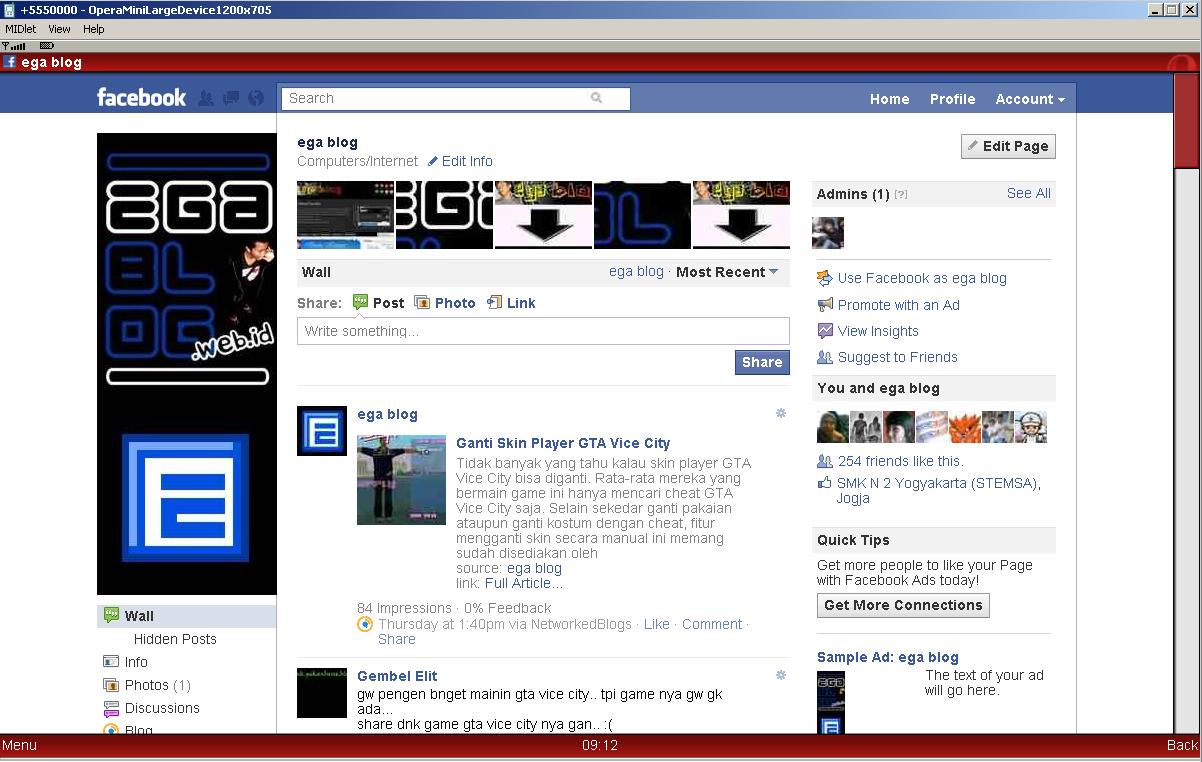The image size is (1202, 762).
Task: Open Sample Ad: ega blog link
Action: click(x=888, y=657)
